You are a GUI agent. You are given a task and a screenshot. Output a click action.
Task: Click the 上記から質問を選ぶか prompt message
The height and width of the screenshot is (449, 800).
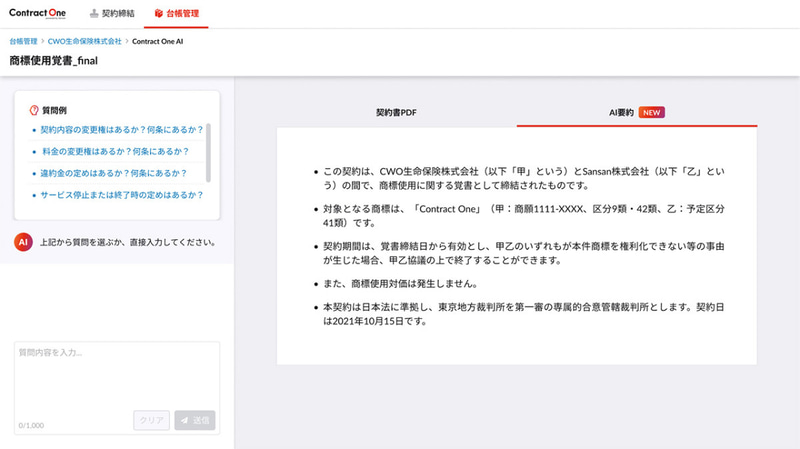128,242
